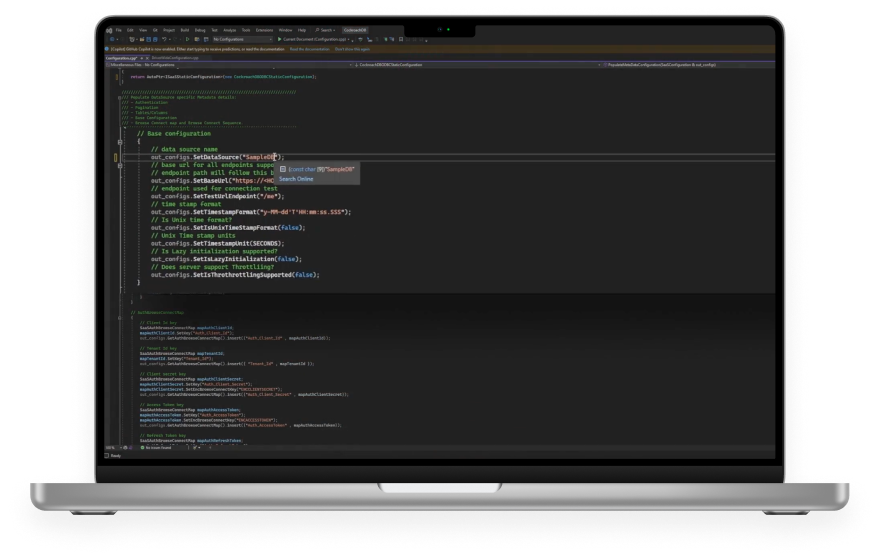Click the Ready status bar icon
Screen dimensions: 879x559
(x=108, y=455)
